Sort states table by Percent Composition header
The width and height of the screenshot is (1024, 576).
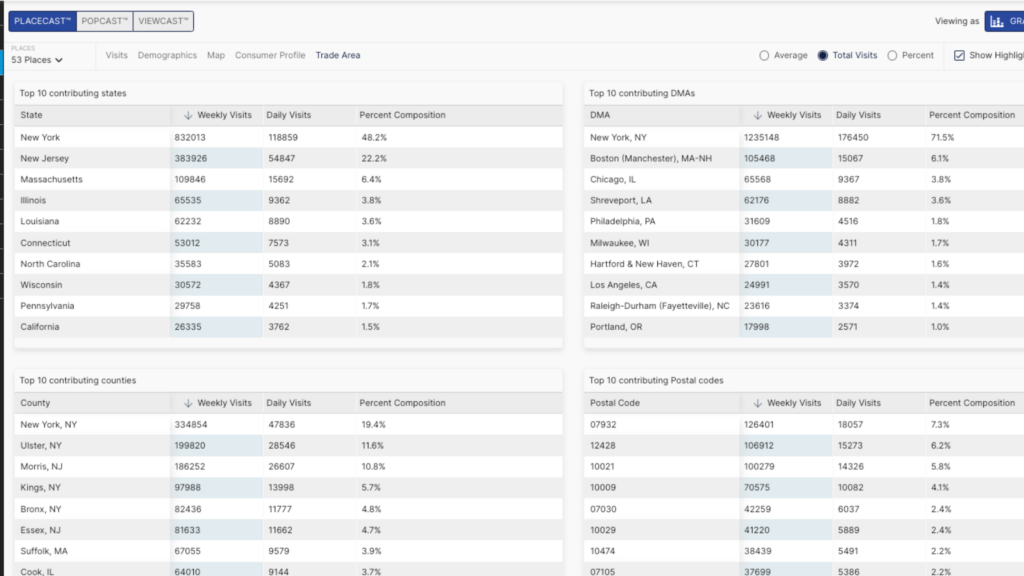click(402, 115)
